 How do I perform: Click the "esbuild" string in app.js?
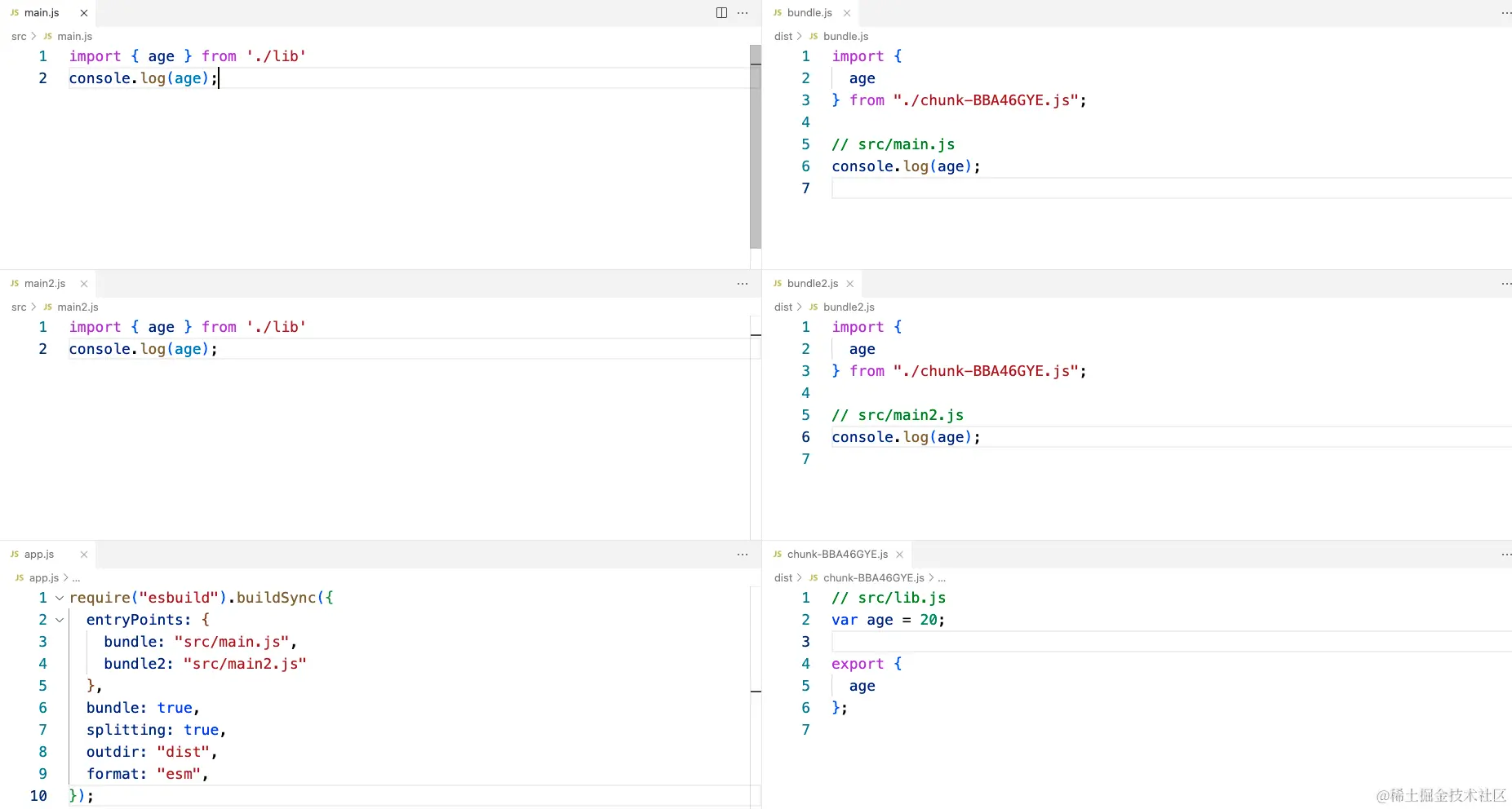click(x=179, y=598)
